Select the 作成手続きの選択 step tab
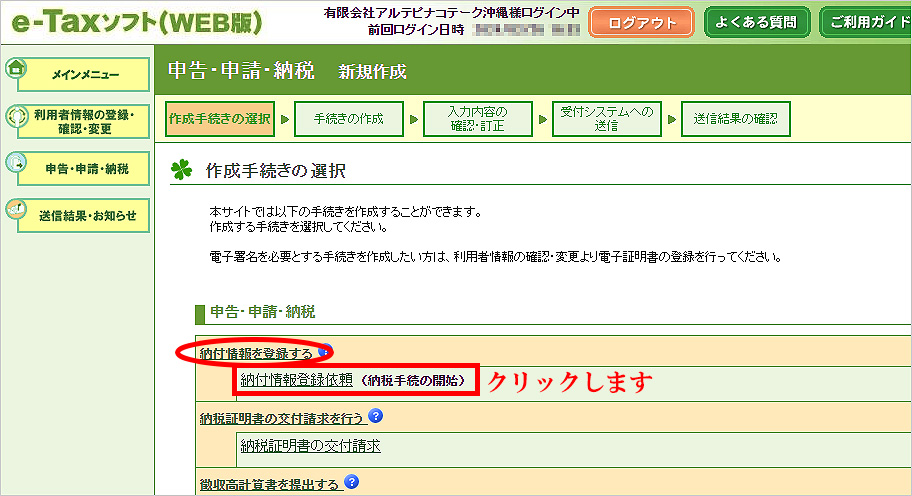Image resolution: width=912 pixels, height=496 pixels. [220, 119]
